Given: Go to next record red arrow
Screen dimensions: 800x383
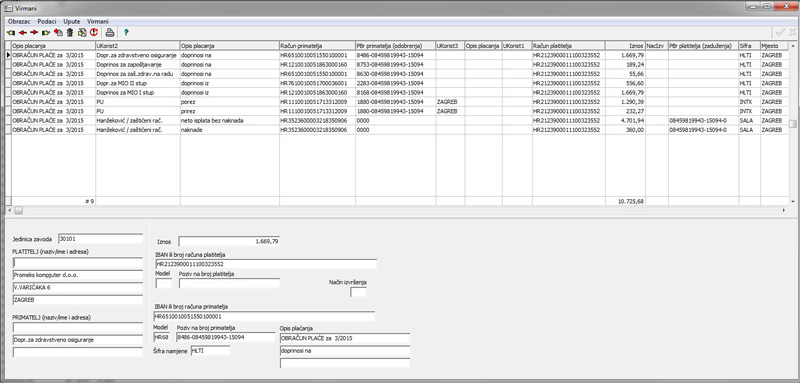Looking at the screenshot, I should (x=34, y=33).
